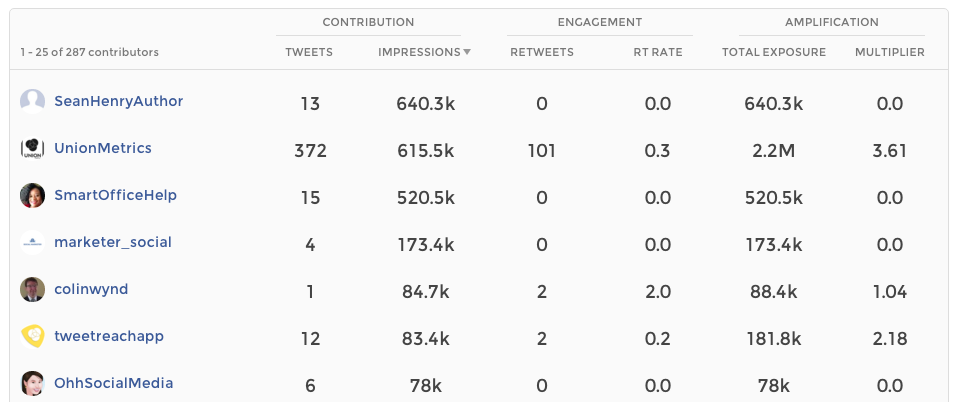
Task: Sort by Retweets column header
Action: 541,52
